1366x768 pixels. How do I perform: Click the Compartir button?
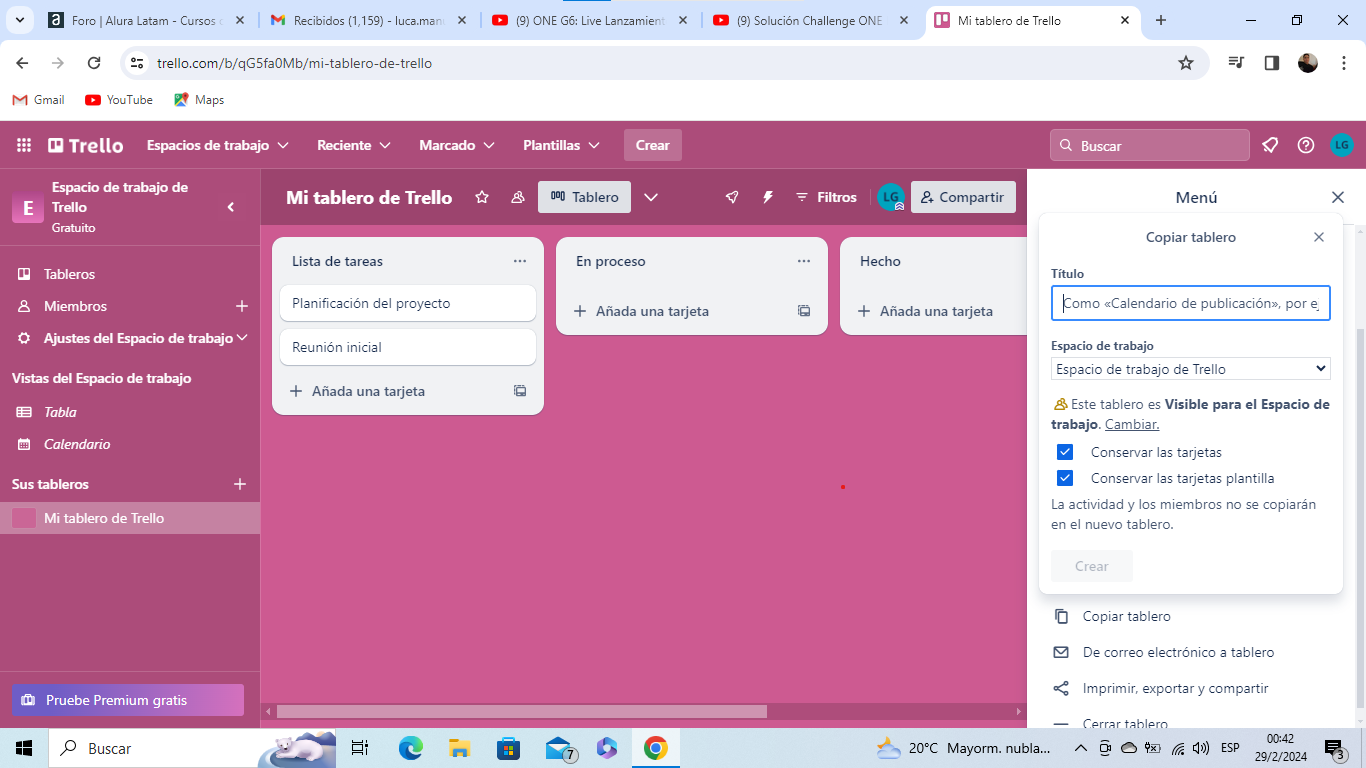point(963,197)
